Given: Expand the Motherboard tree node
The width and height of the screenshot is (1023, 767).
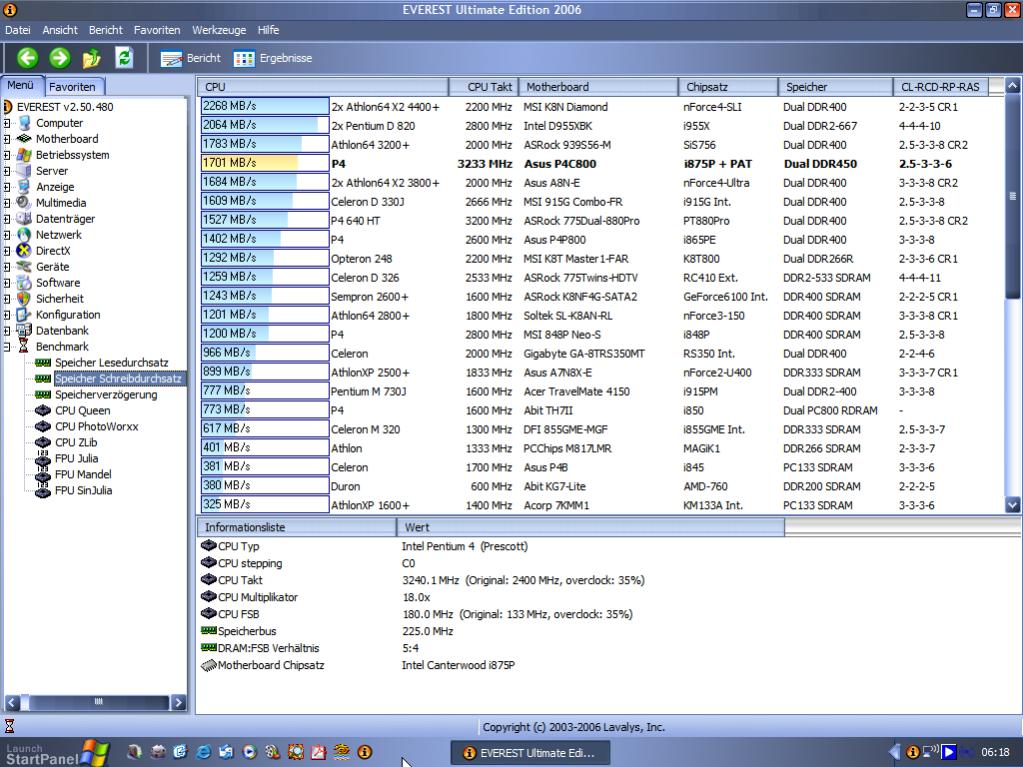Looking at the screenshot, I should coord(8,139).
